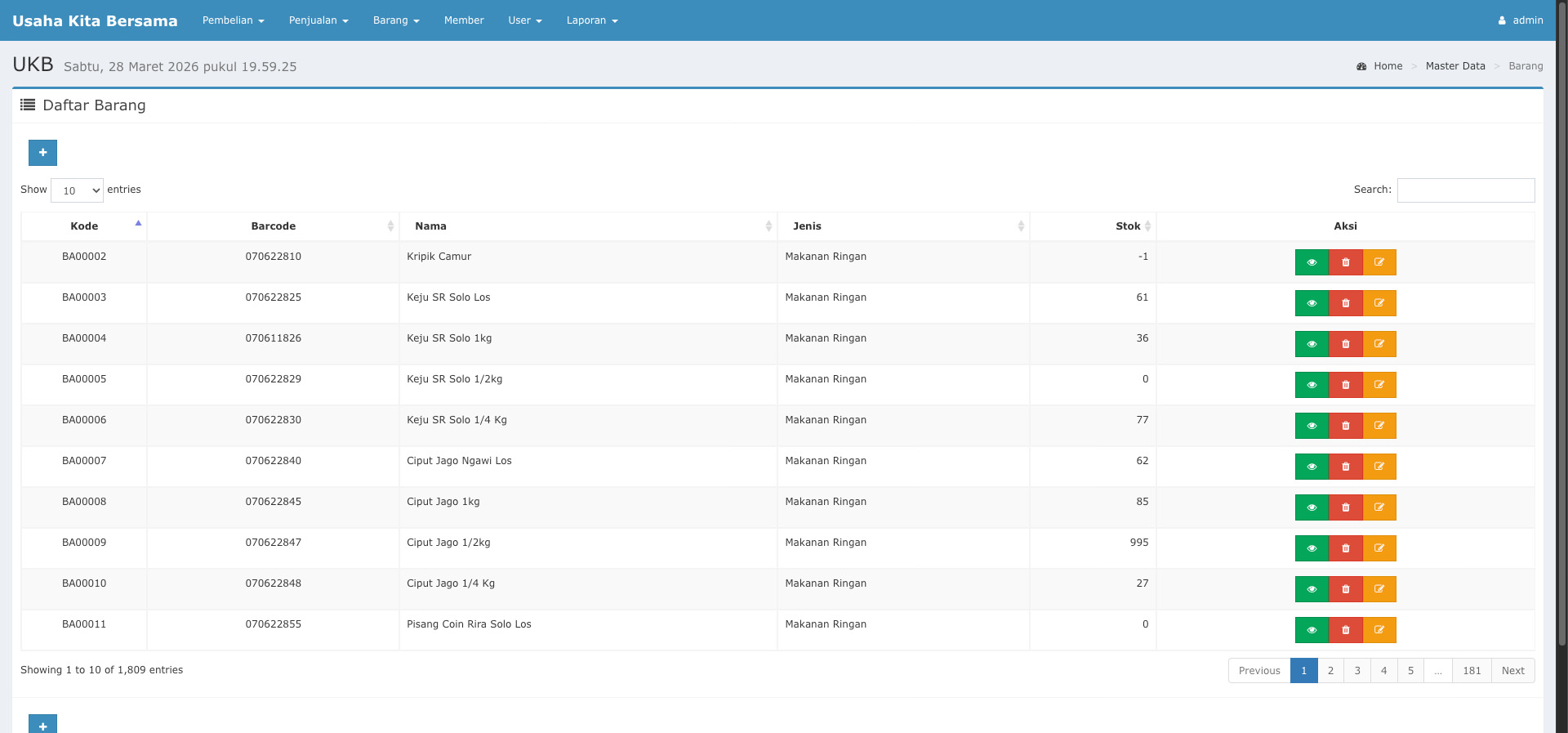Open the show entries count selector

78,190
